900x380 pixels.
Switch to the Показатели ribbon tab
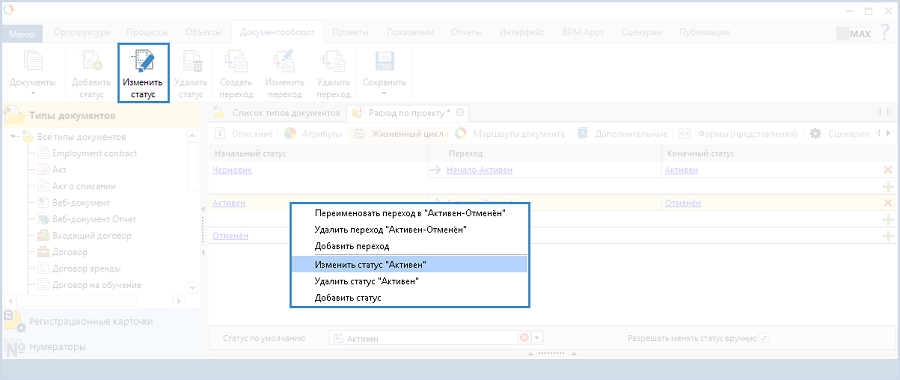pyautogui.click(x=410, y=32)
